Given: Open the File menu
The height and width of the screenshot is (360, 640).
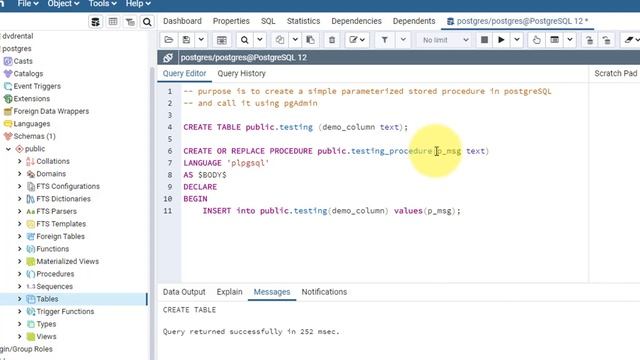Looking at the screenshot, I should pos(28,4).
